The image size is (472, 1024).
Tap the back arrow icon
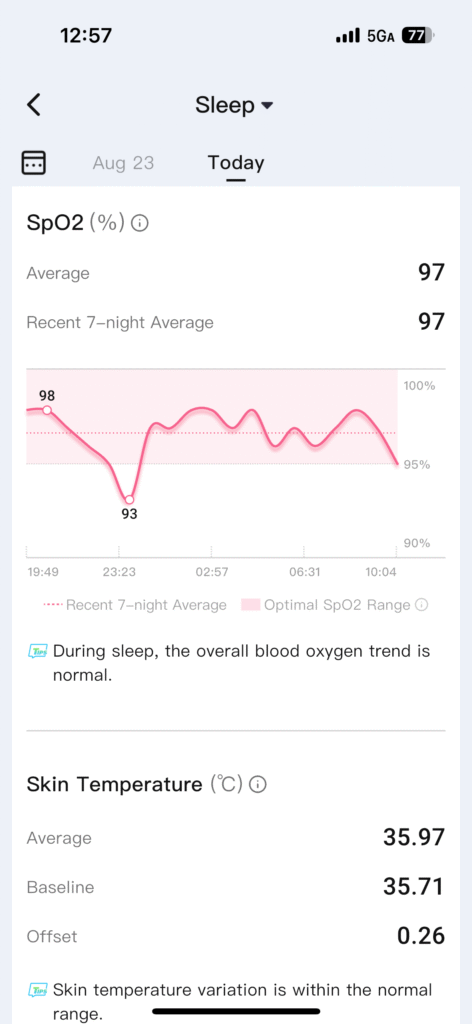coord(34,104)
